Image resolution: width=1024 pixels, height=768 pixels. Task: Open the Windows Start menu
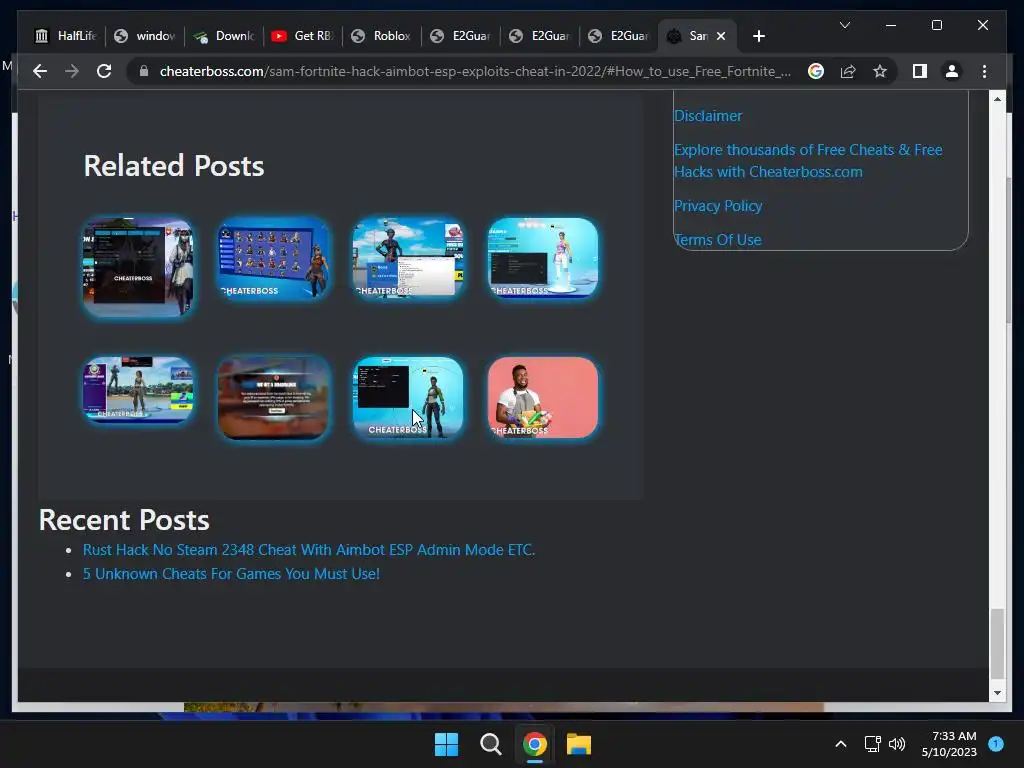(x=446, y=744)
